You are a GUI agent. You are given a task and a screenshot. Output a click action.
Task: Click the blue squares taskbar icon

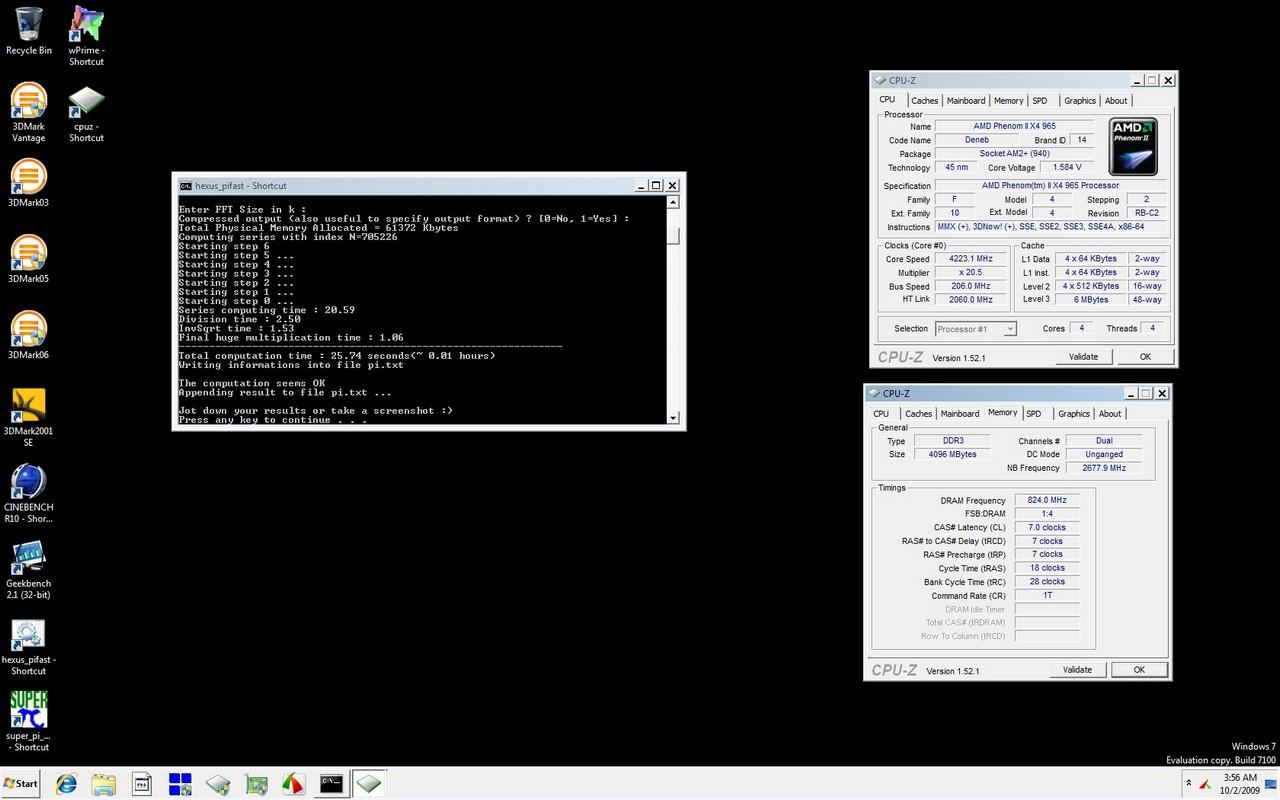[x=180, y=784]
